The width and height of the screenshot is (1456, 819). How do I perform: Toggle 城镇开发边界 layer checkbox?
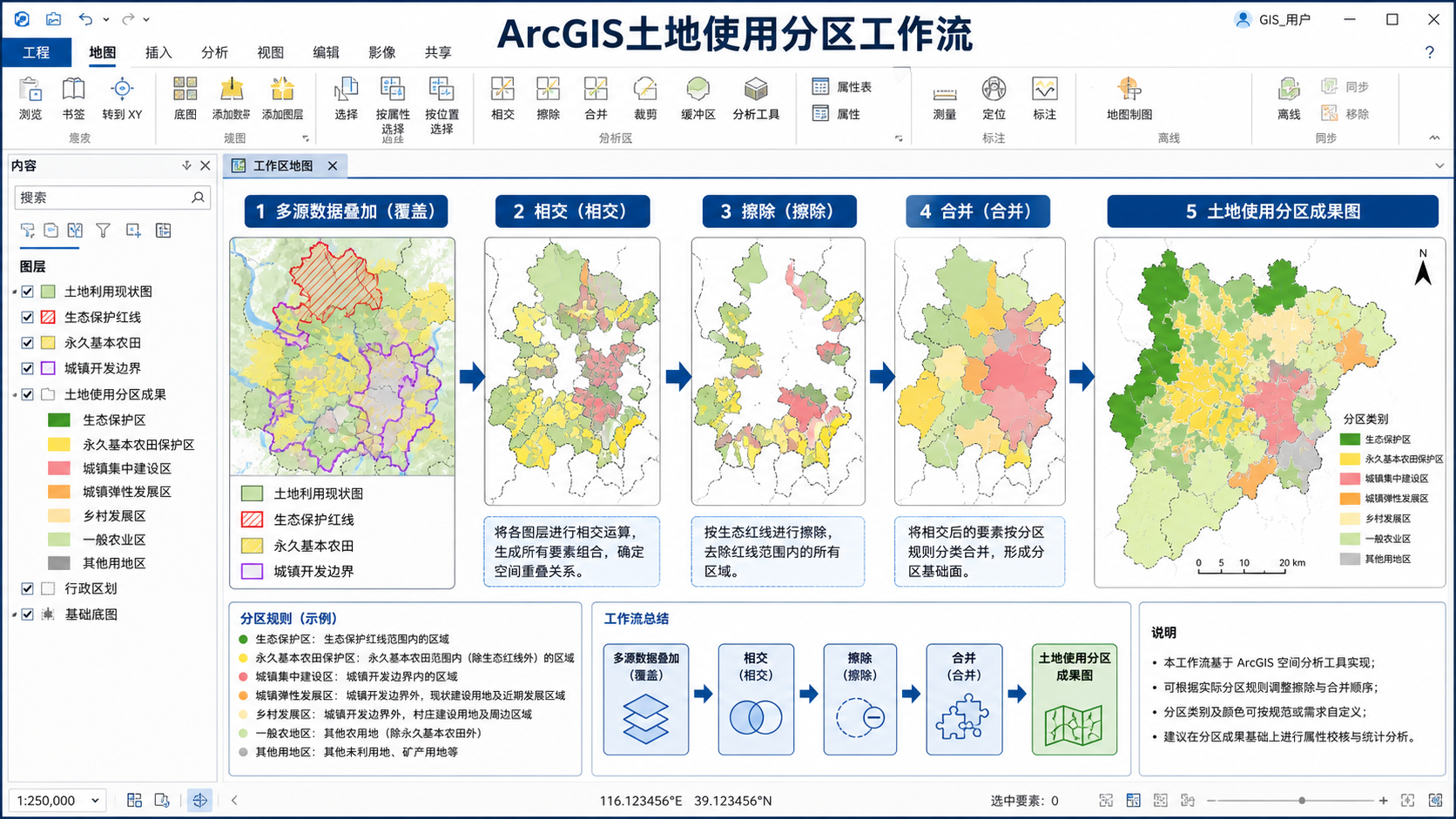click(x=28, y=368)
